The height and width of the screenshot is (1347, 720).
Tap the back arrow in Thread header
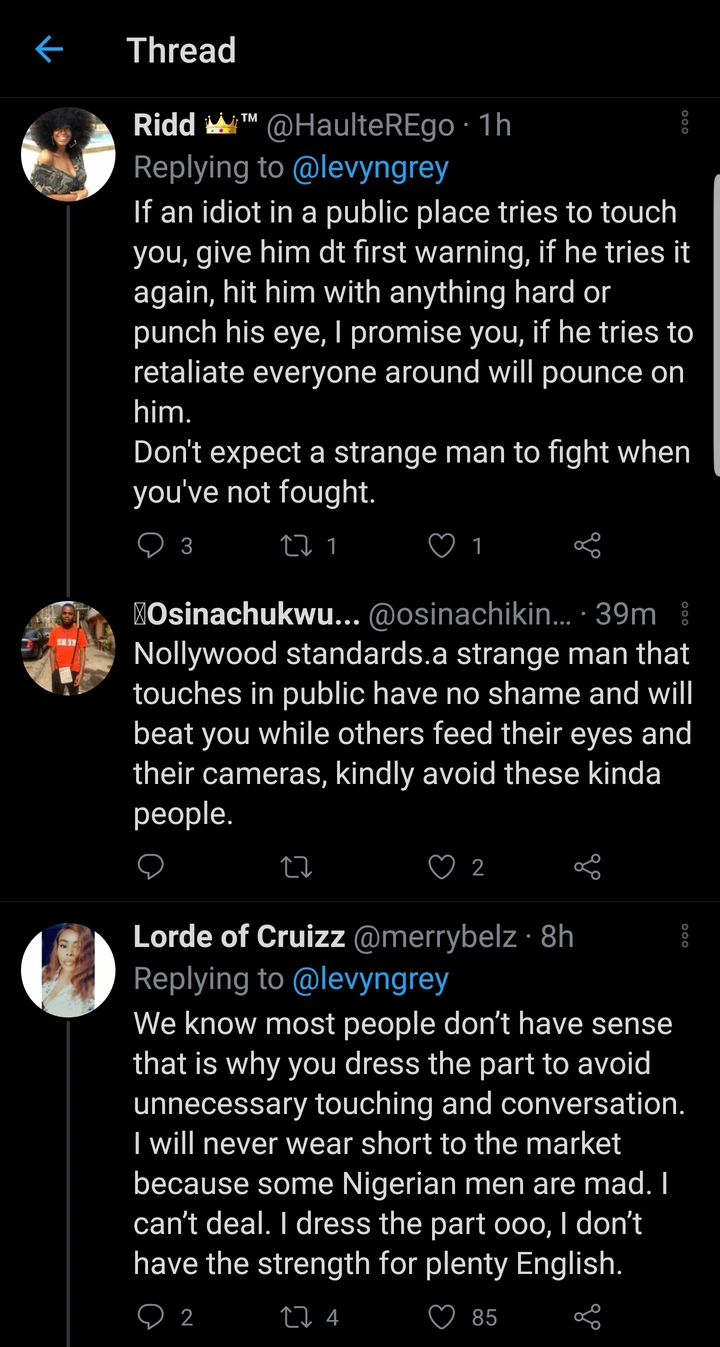[x=49, y=49]
